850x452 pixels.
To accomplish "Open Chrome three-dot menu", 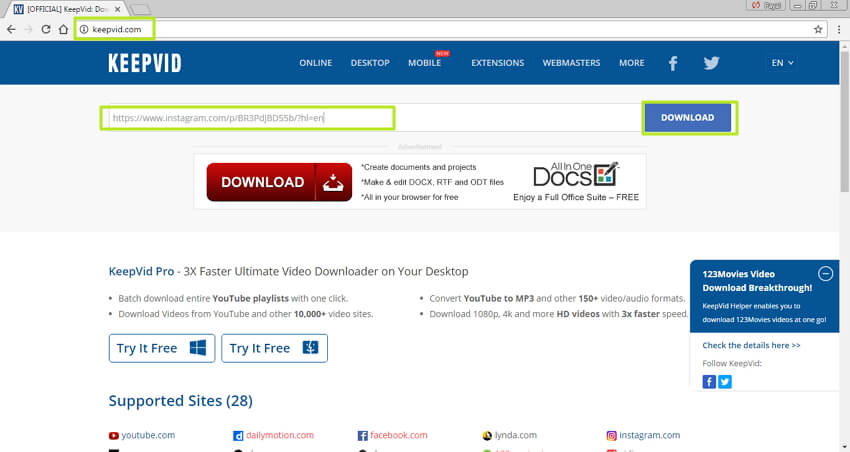I will coord(839,29).
